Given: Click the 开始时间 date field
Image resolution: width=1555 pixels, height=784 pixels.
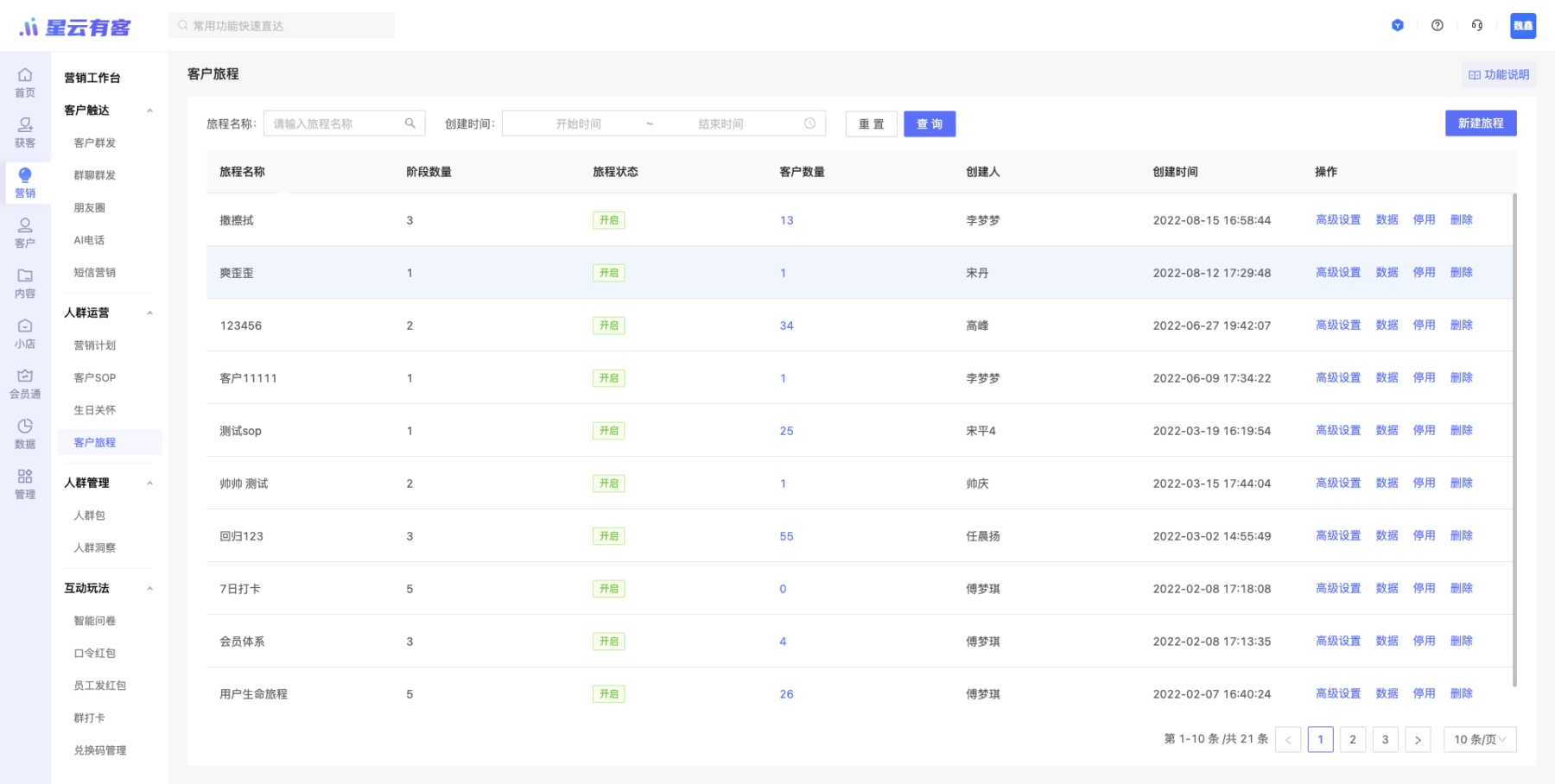Looking at the screenshot, I should click(x=578, y=123).
